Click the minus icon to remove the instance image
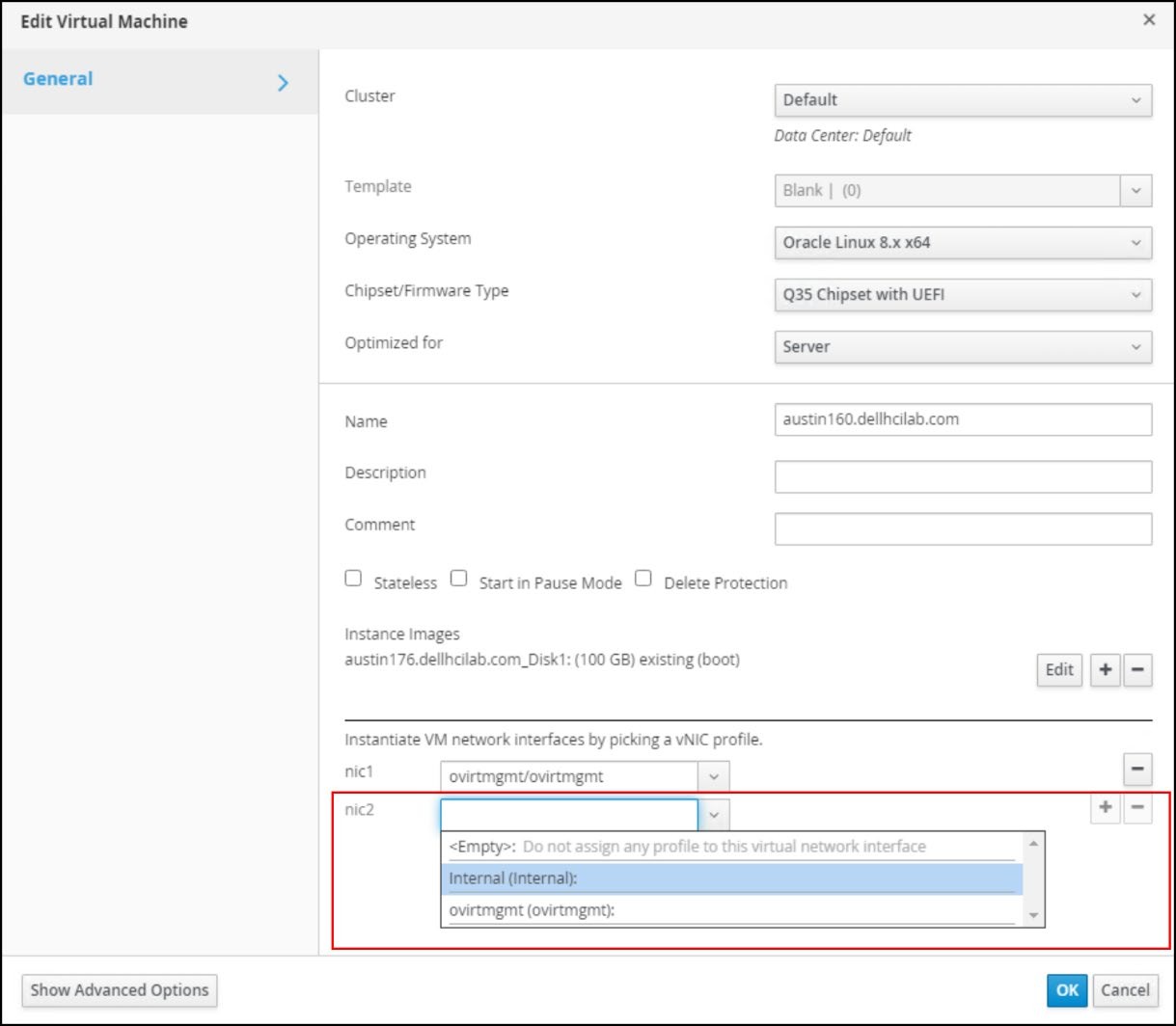This screenshot has height=1026, width=1176. 1136,669
